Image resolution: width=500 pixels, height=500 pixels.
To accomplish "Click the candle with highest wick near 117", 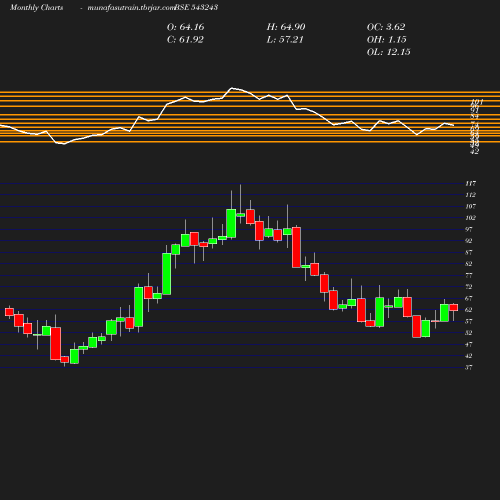I will [x=241, y=215].
